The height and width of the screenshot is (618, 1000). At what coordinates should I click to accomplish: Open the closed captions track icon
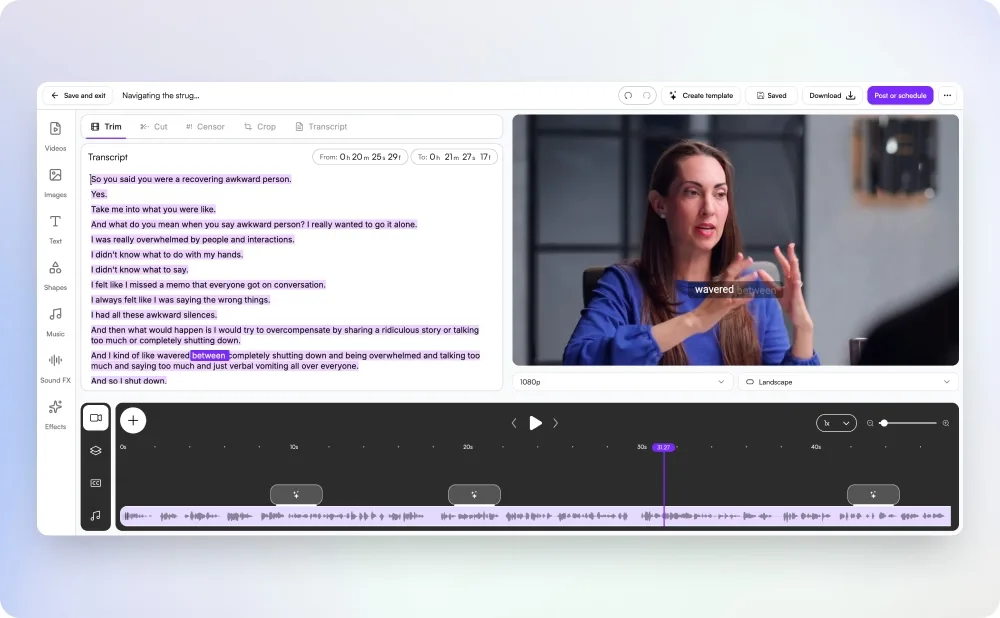(96, 483)
